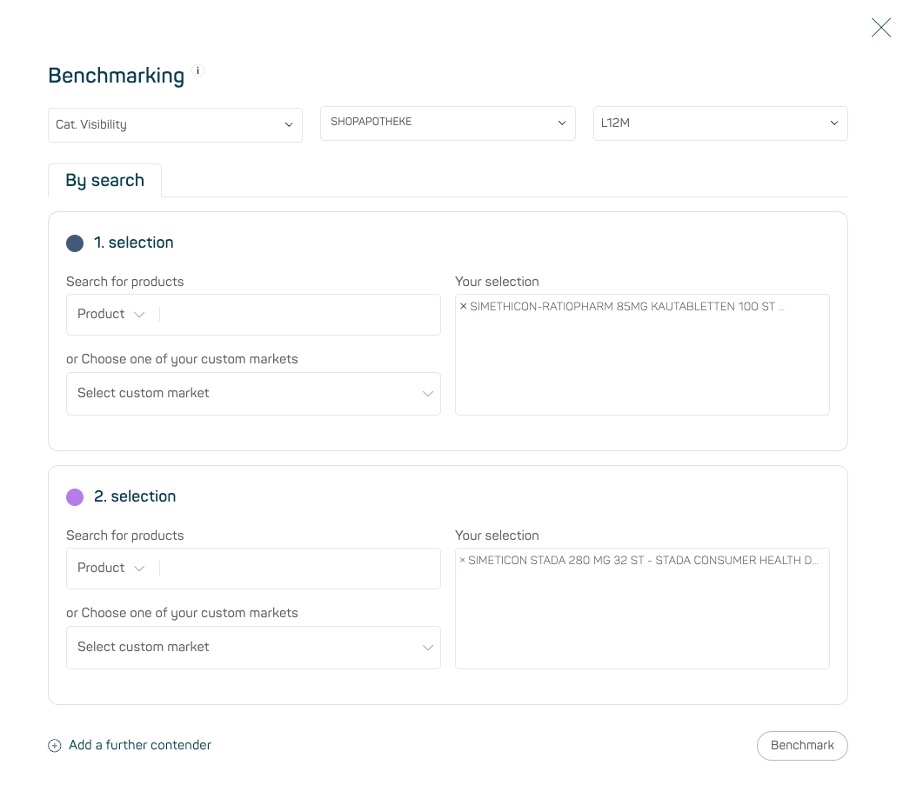Image resolution: width=904 pixels, height=786 pixels.
Task: Open Product type dropdown in 2. selection
Action: point(111,568)
